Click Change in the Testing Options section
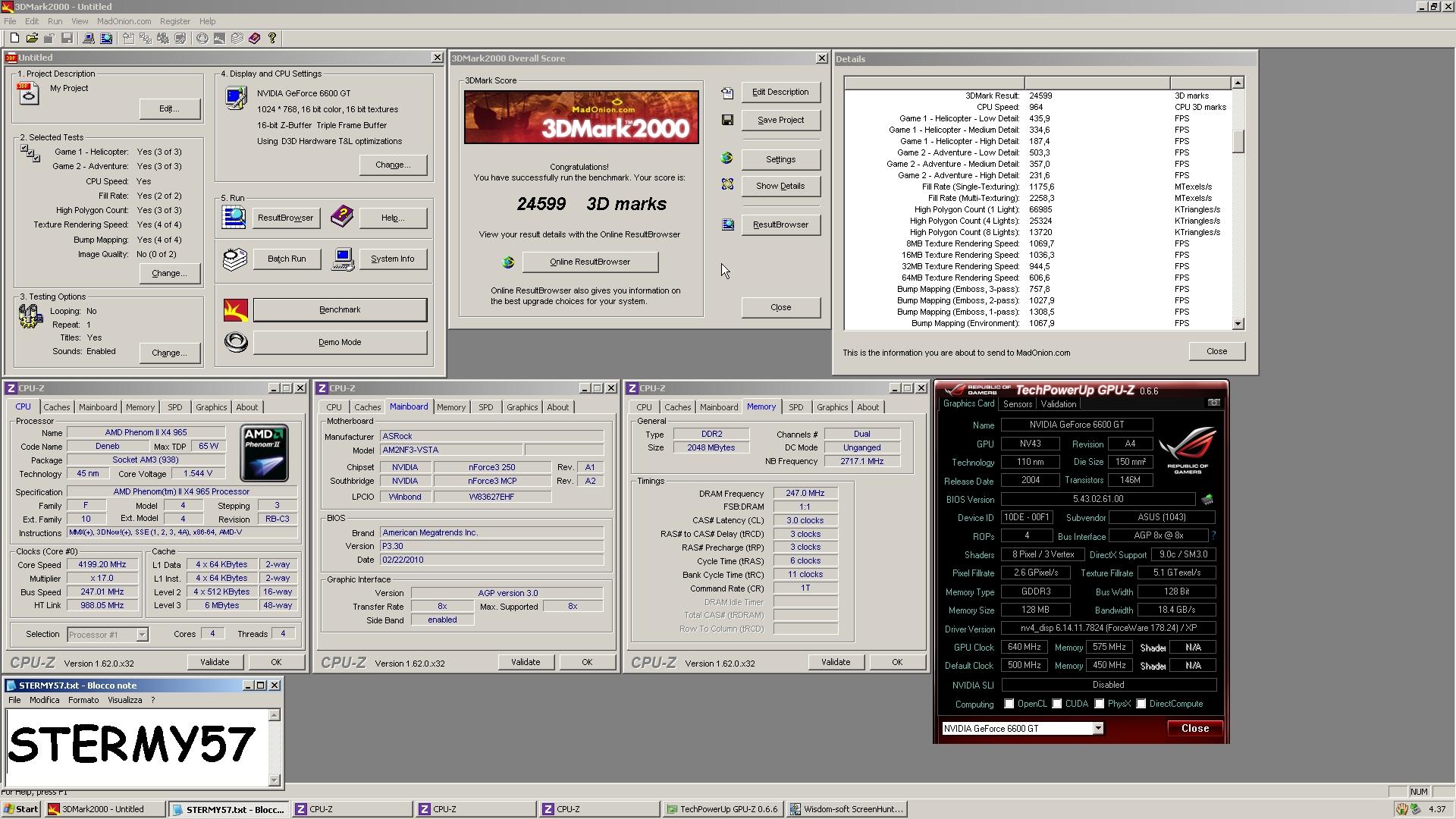 coord(169,353)
